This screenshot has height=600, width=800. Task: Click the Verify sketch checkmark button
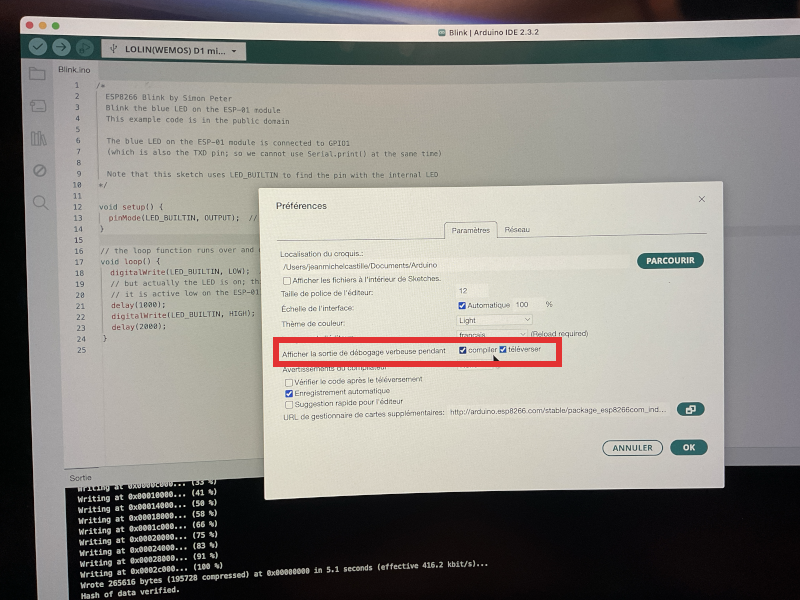click(38, 47)
